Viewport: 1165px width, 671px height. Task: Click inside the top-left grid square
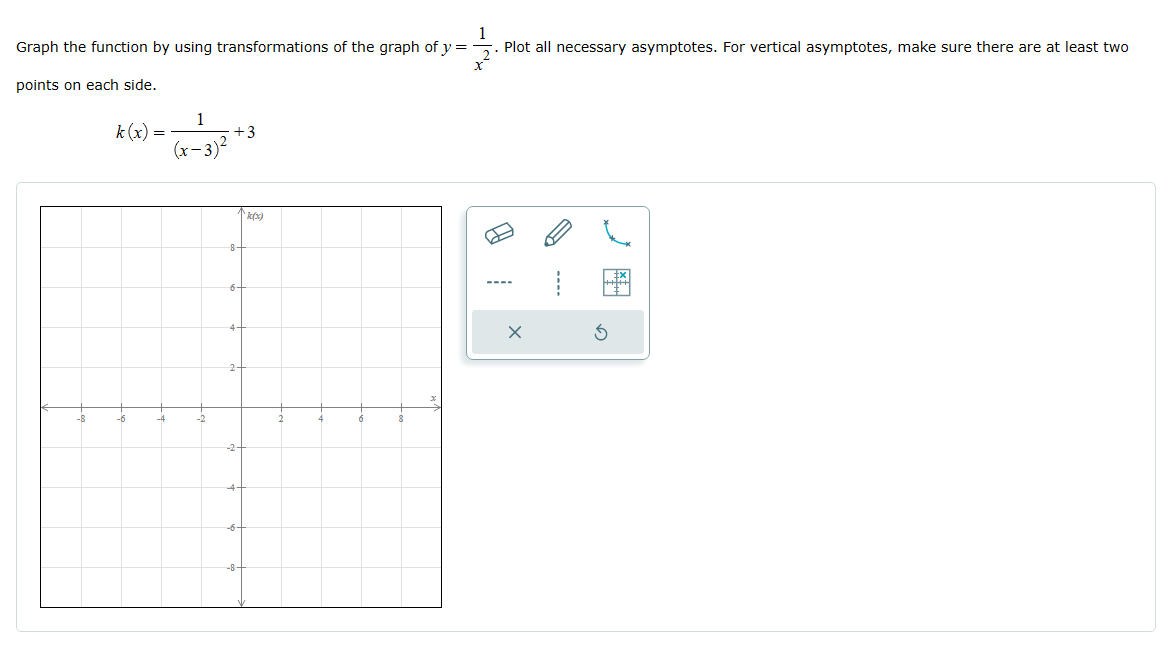[60, 227]
